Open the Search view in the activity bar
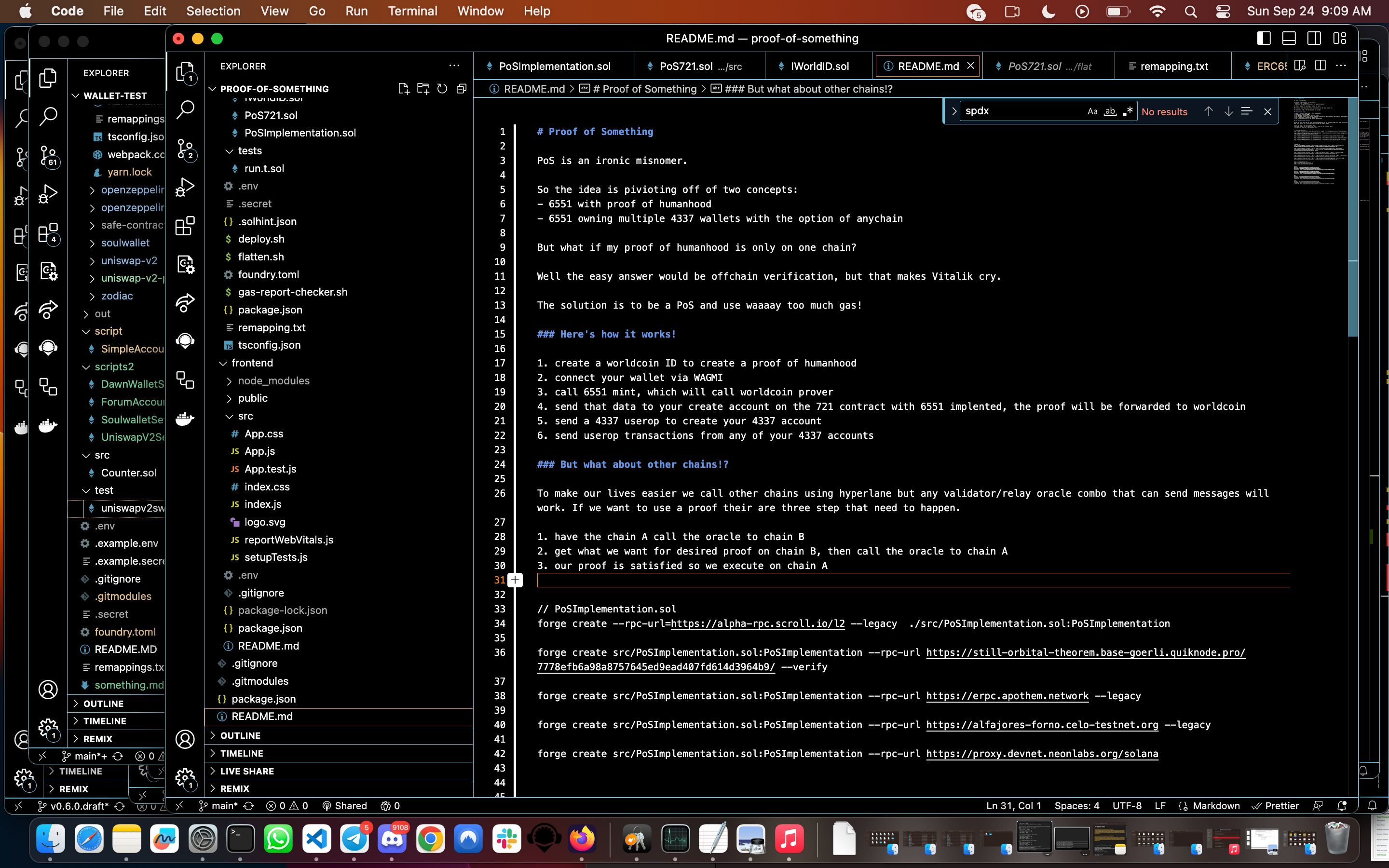The height and width of the screenshot is (868, 1389). [x=185, y=109]
